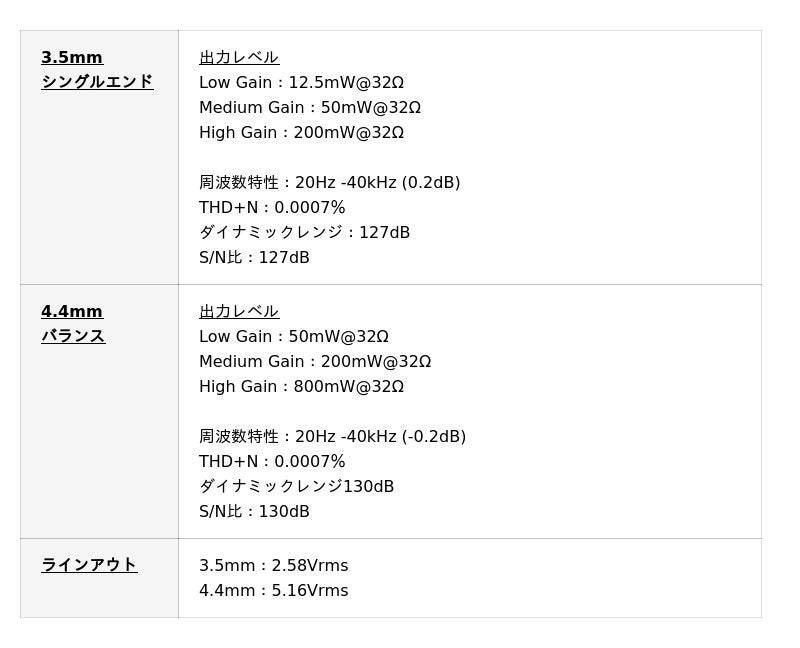
Task: Select the S/N比 127dB line
Action: [254, 258]
